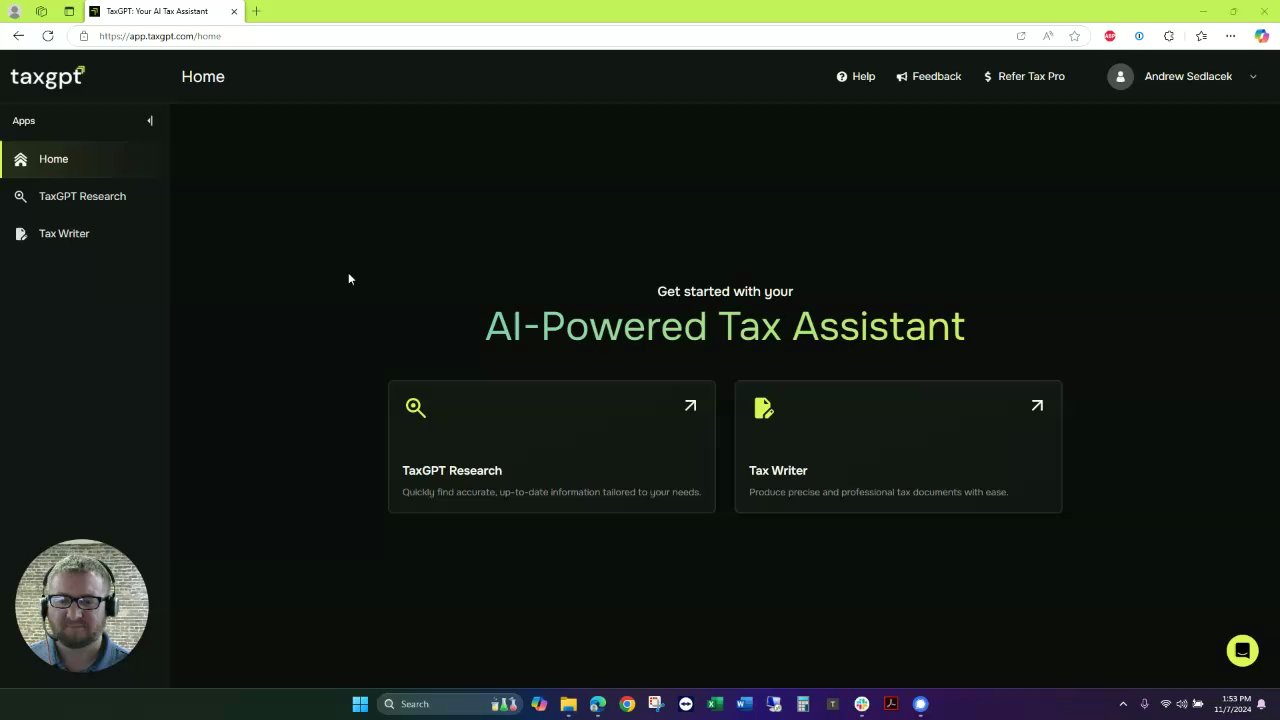1280x720 pixels.
Task: Click the Tax Writer sidebar document icon
Action: [20, 233]
